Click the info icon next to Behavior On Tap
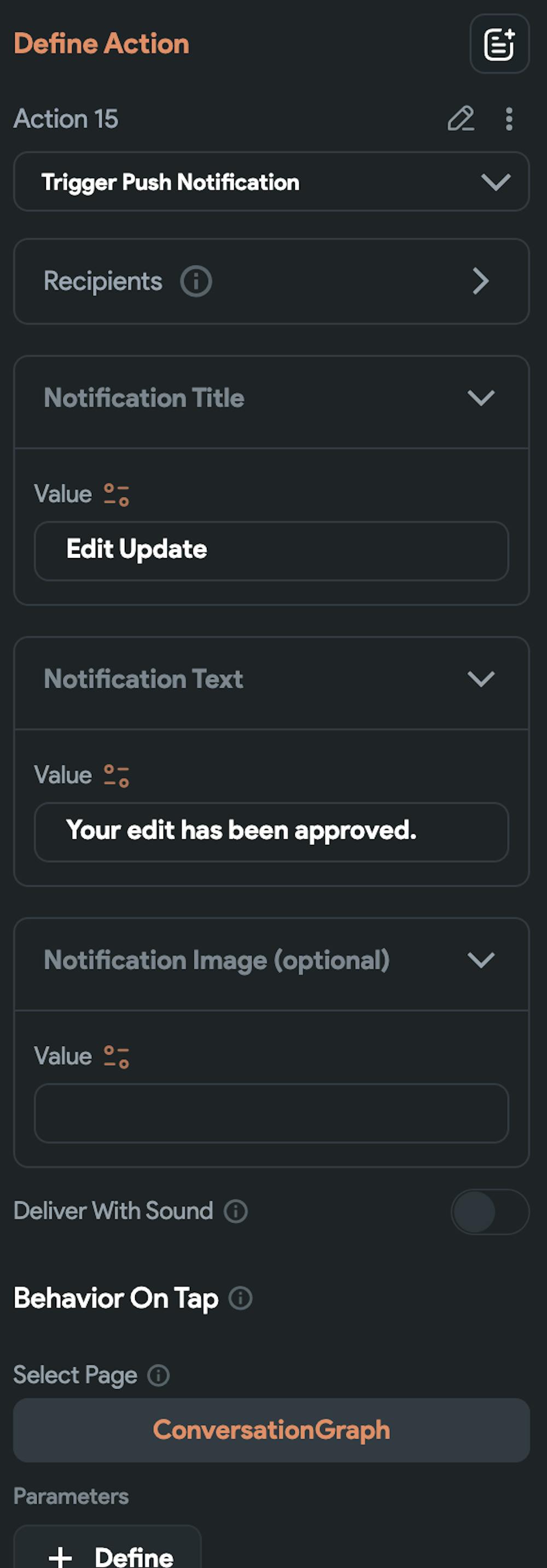The width and height of the screenshot is (547, 1568). click(x=240, y=1298)
